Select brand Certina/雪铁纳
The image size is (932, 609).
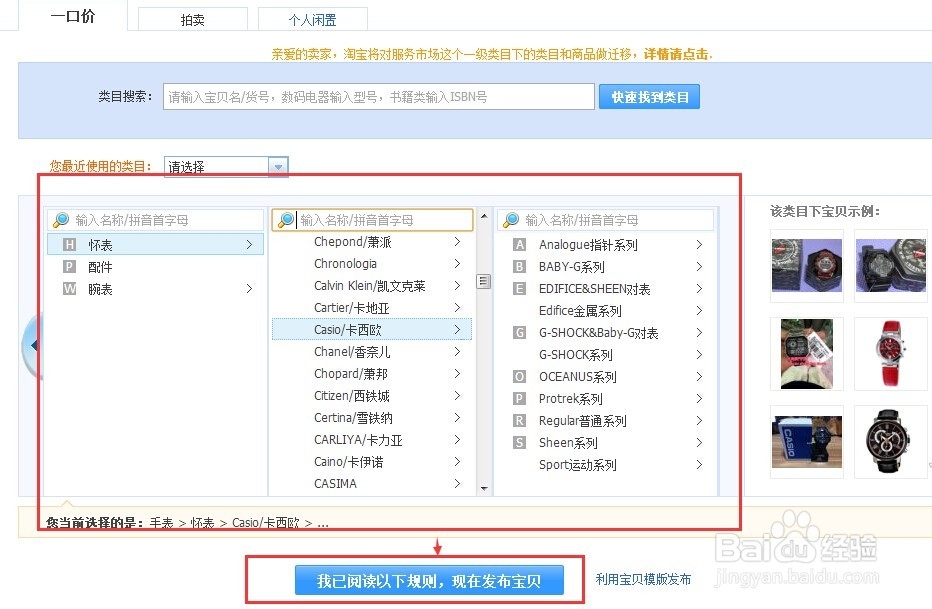tap(372, 418)
